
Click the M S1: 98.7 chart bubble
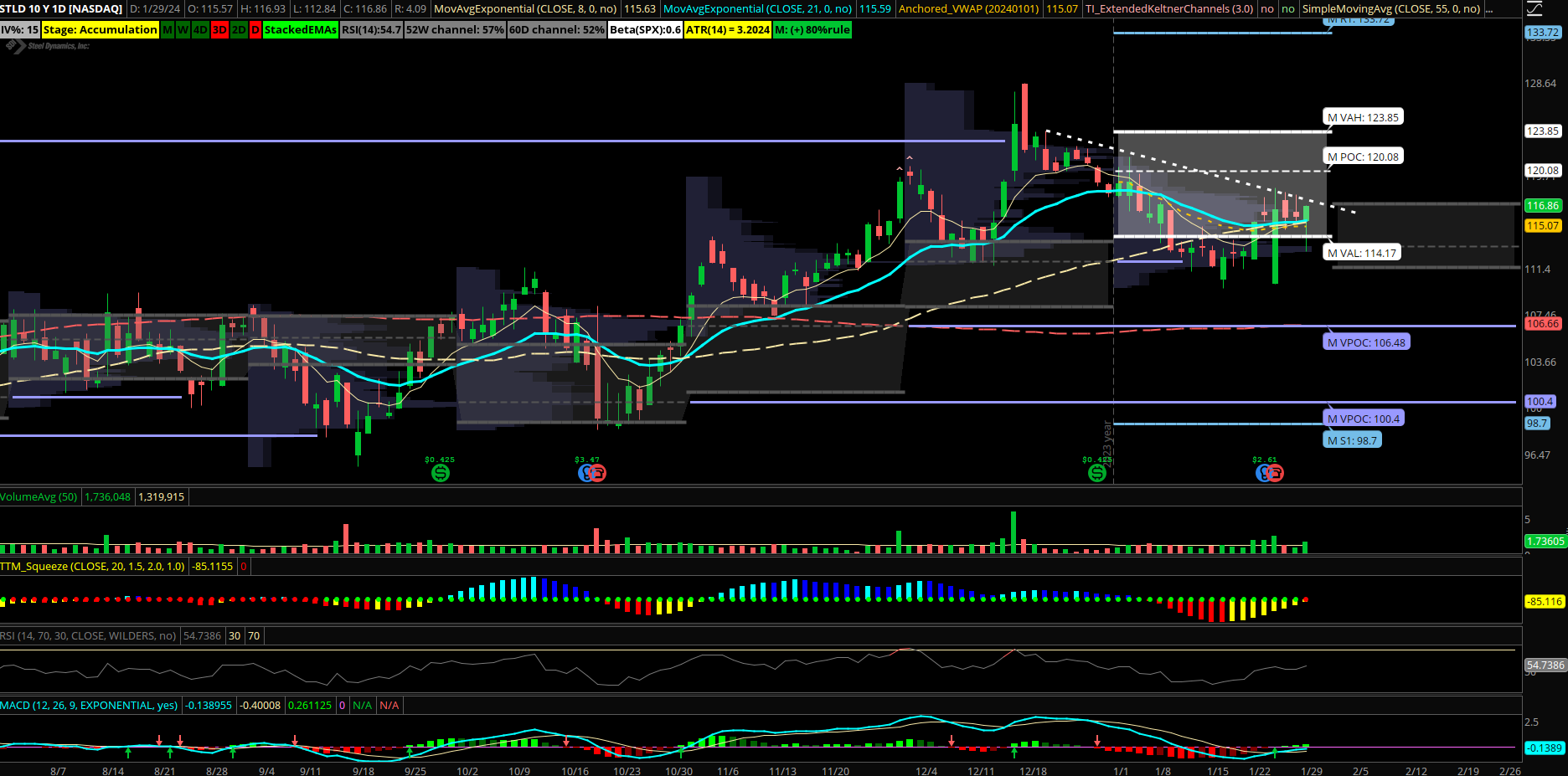click(1352, 440)
